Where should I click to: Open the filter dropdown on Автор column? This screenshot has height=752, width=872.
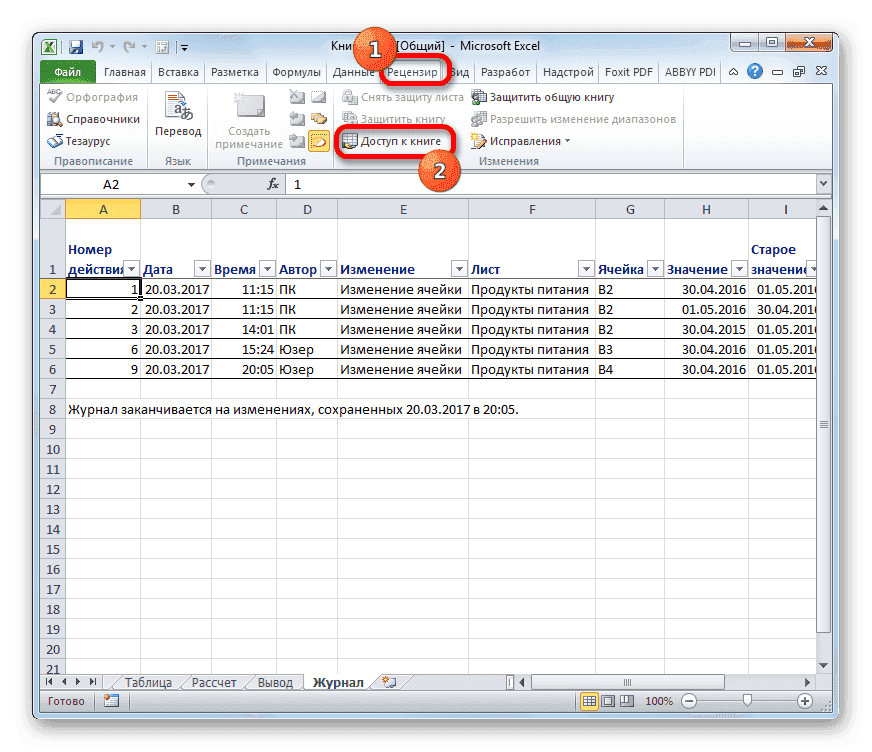[x=327, y=269]
